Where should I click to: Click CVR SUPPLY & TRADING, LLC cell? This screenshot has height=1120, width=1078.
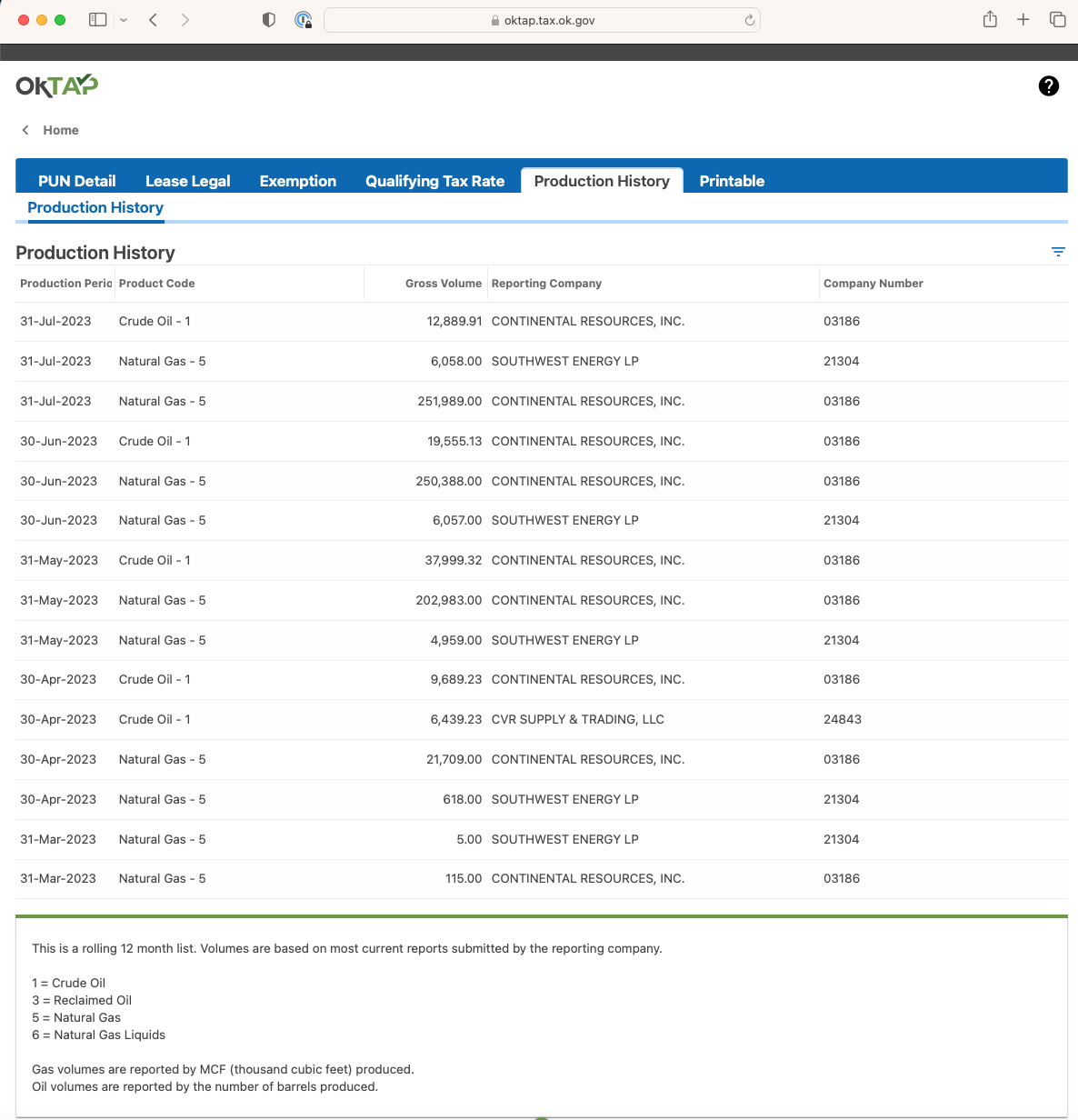(578, 719)
